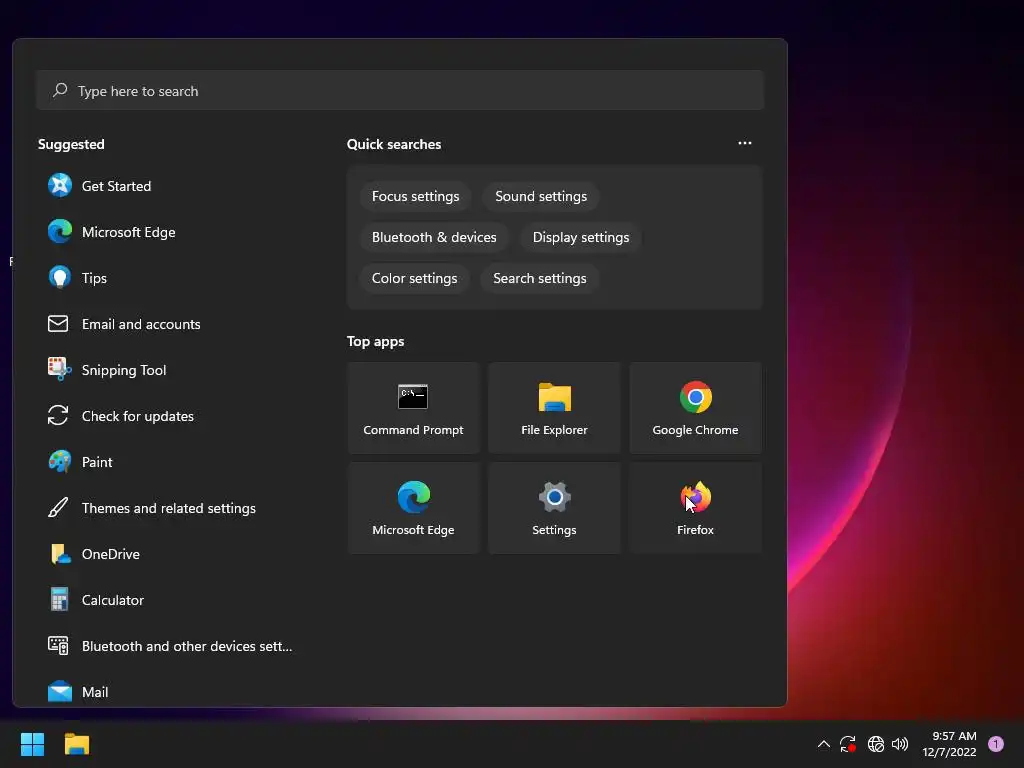Open Microsoft Edge tile in Top apps
The height and width of the screenshot is (768, 1024).
click(413, 508)
